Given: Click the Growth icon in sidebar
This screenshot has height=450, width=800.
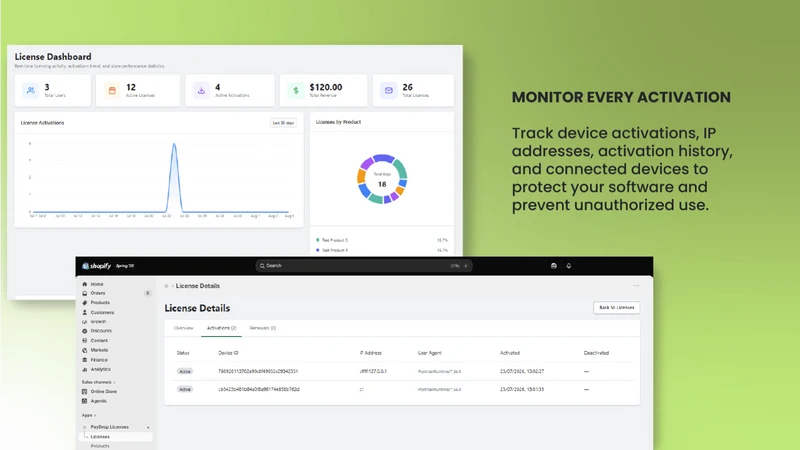Looking at the screenshot, I should [x=85, y=322].
